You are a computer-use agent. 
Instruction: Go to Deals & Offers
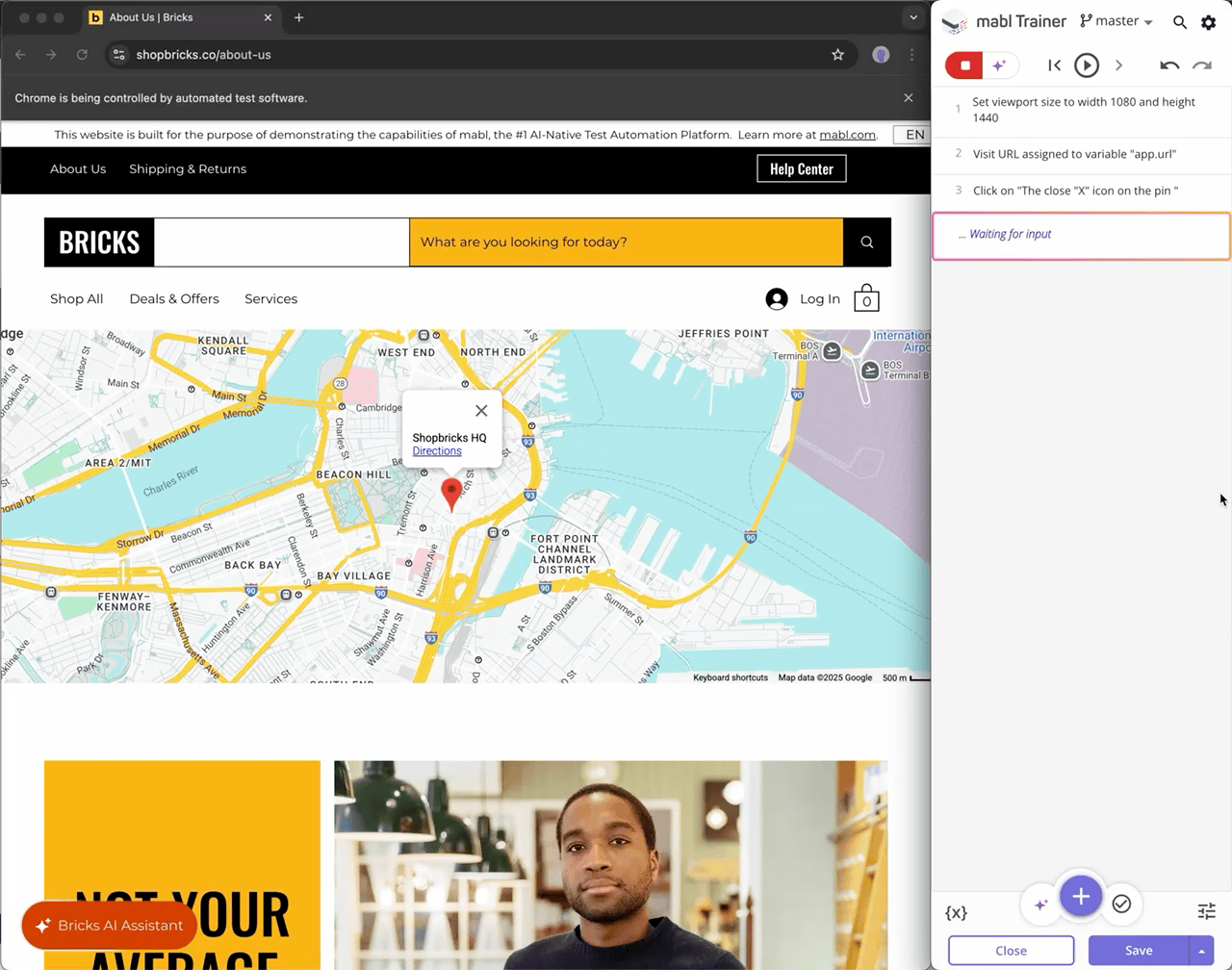(x=174, y=299)
